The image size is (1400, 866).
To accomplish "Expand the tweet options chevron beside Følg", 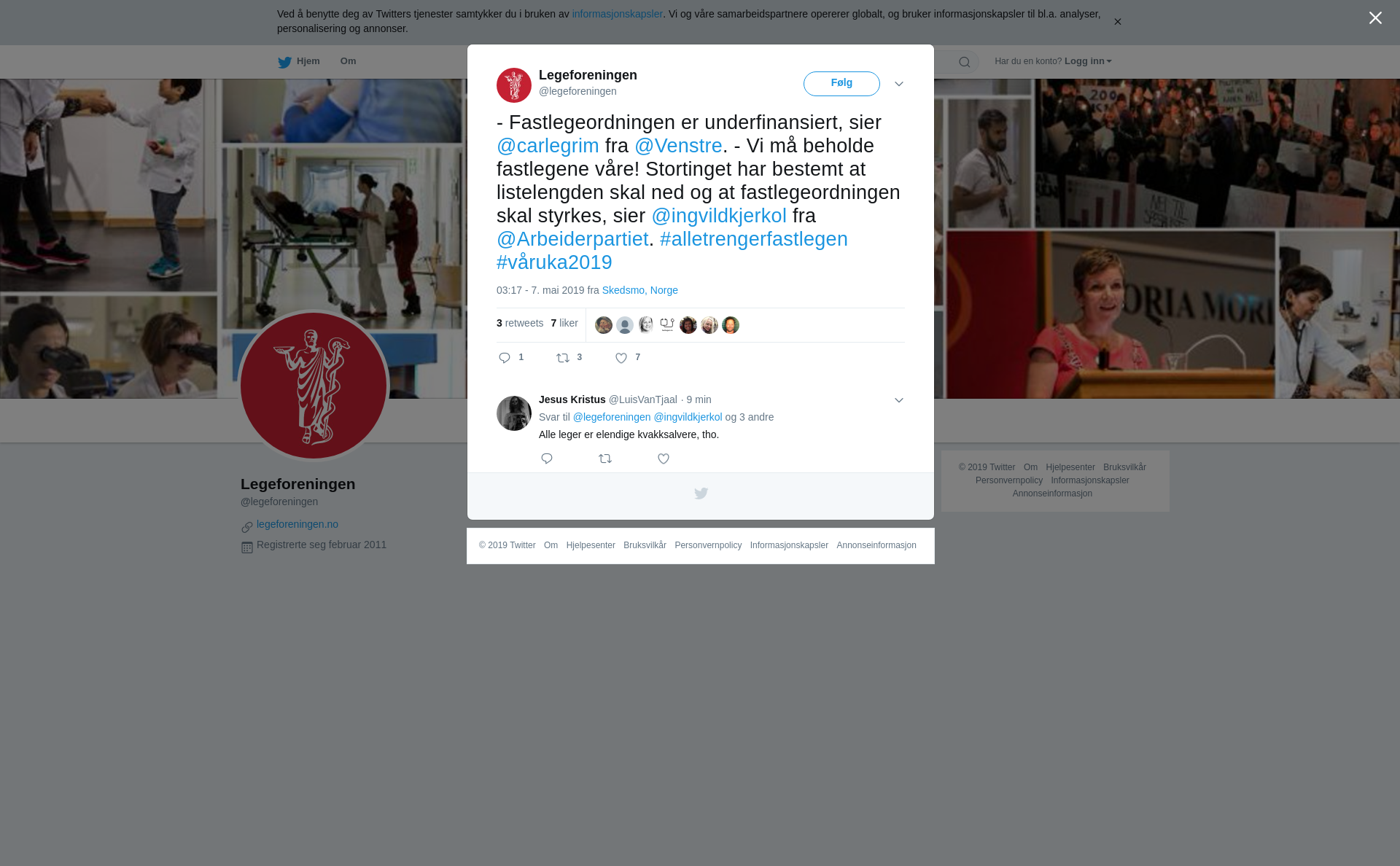I will pos(899,84).
